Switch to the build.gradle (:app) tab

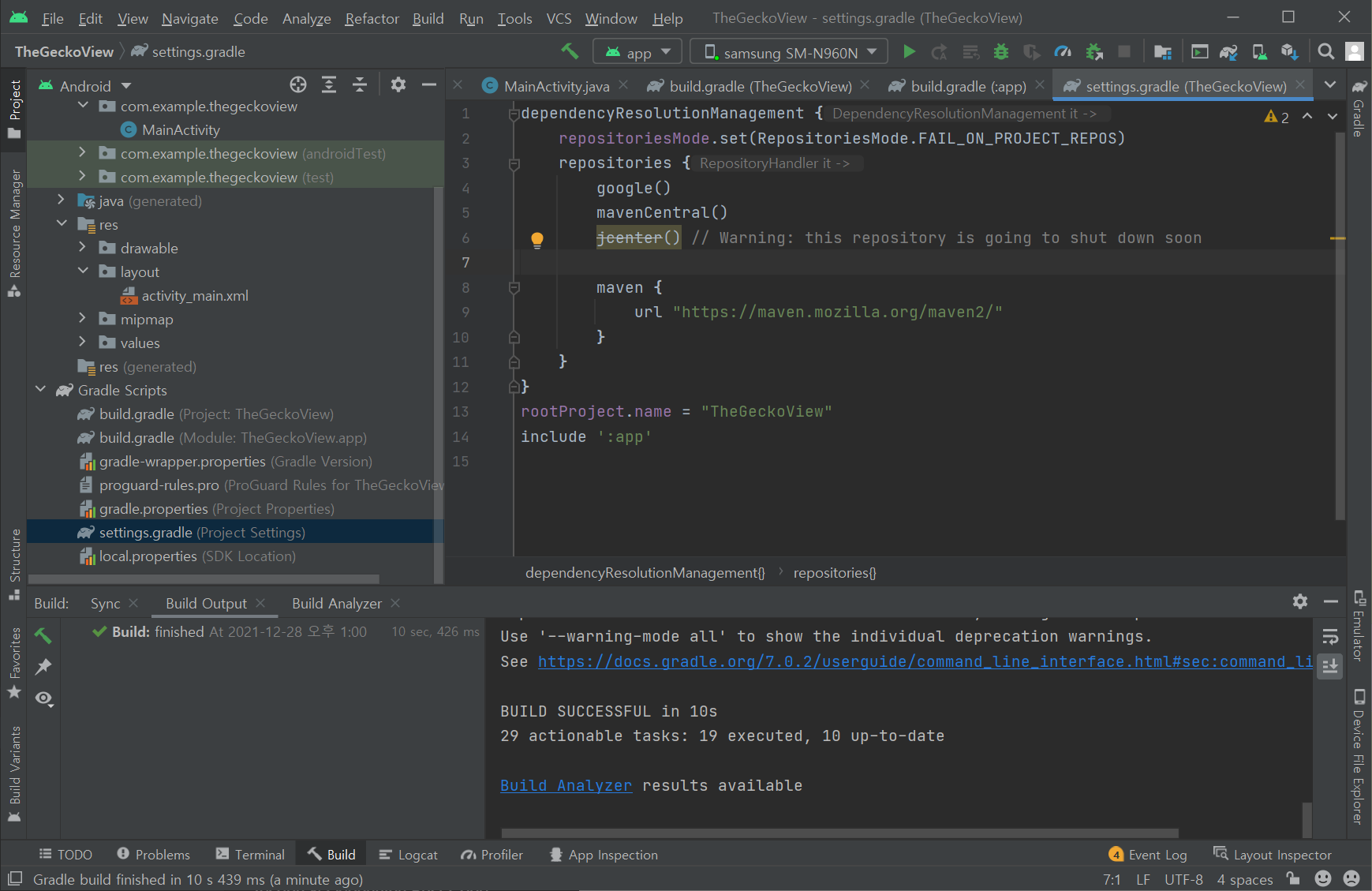click(x=967, y=86)
